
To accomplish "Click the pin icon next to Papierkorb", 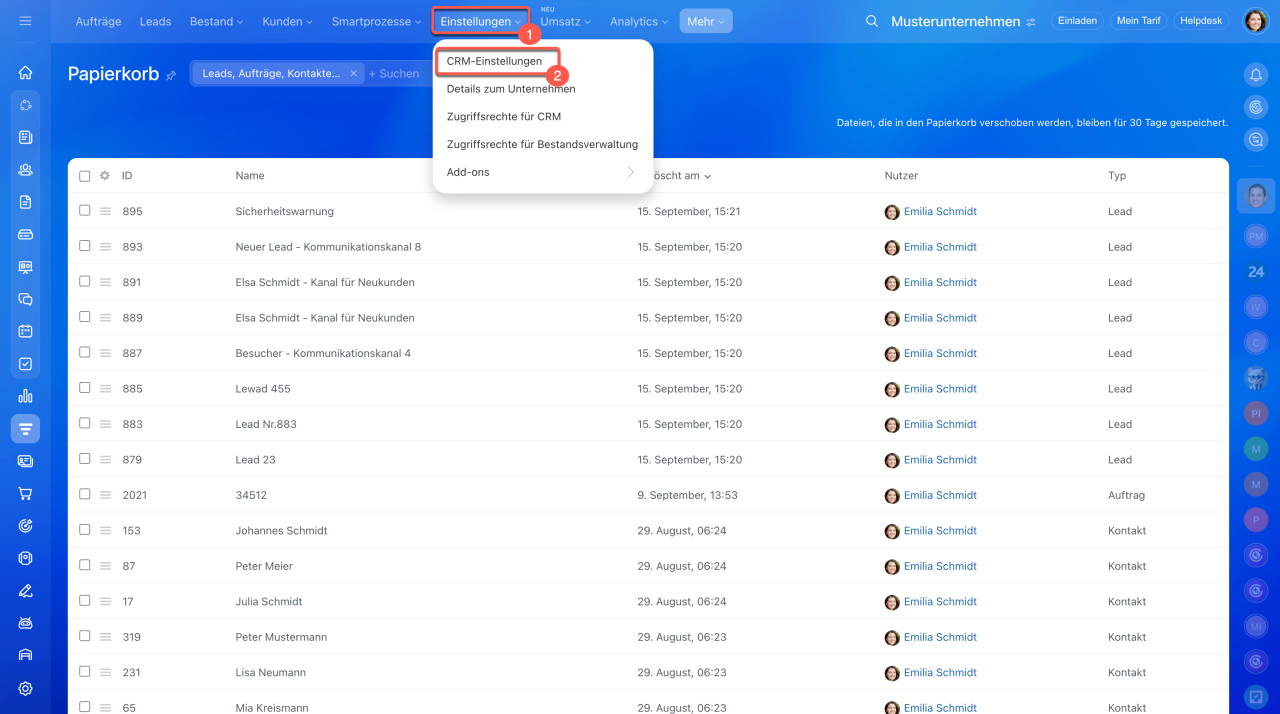I will (x=171, y=75).
